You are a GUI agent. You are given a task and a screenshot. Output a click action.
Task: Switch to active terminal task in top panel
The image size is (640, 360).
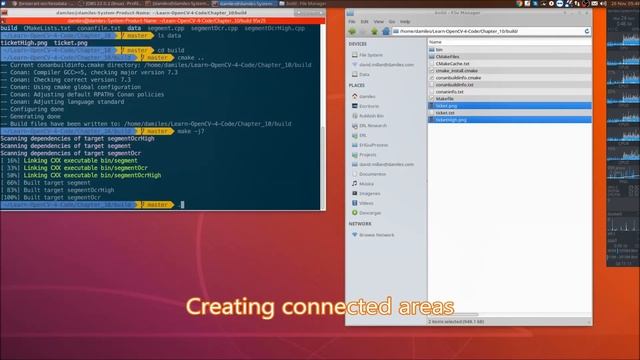[x=244, y=4]
